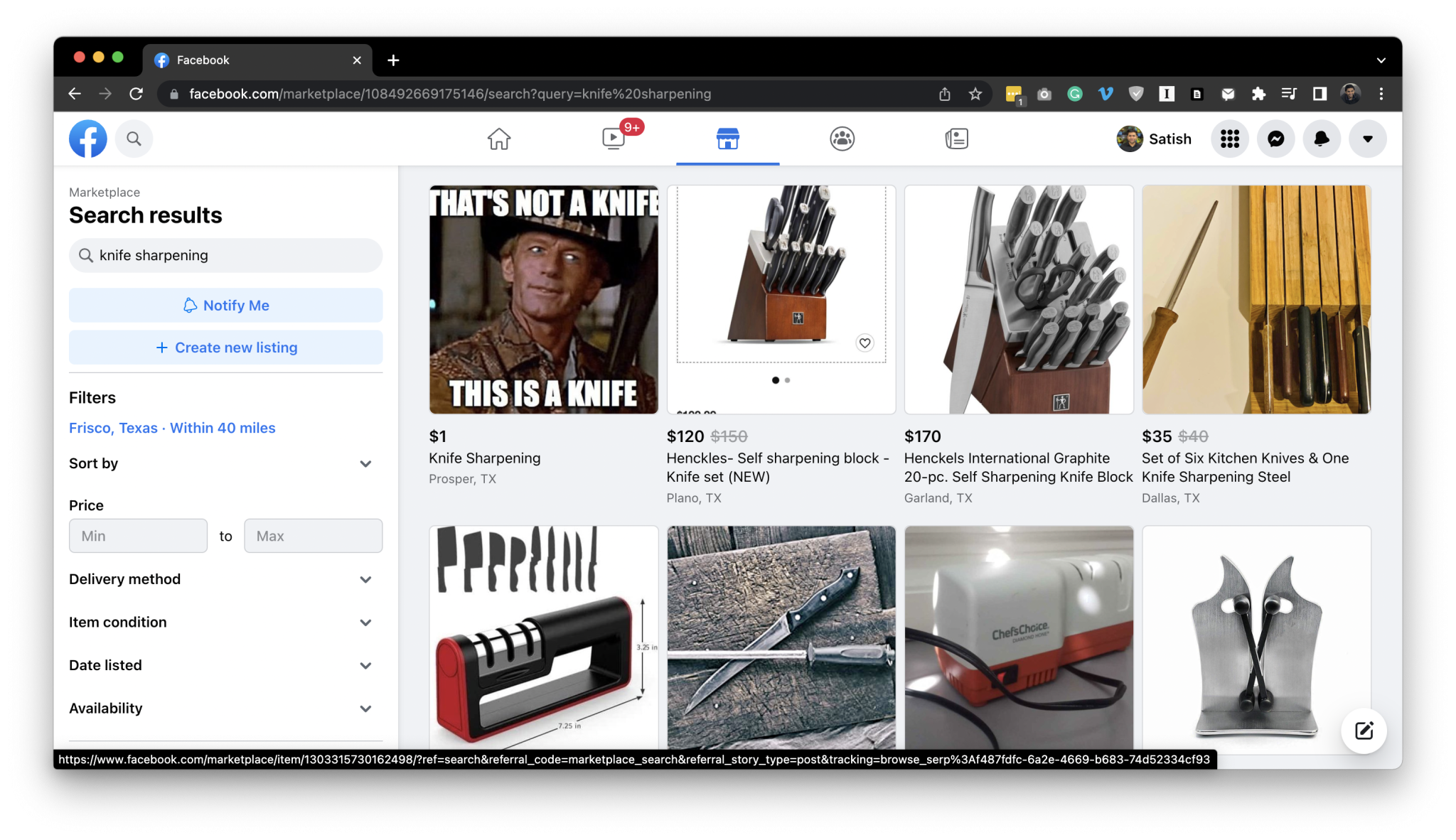Image resolution: width=1456 pixels, height=840 pixels.
Task: Click the new message compose icon
Action: 1364,731
